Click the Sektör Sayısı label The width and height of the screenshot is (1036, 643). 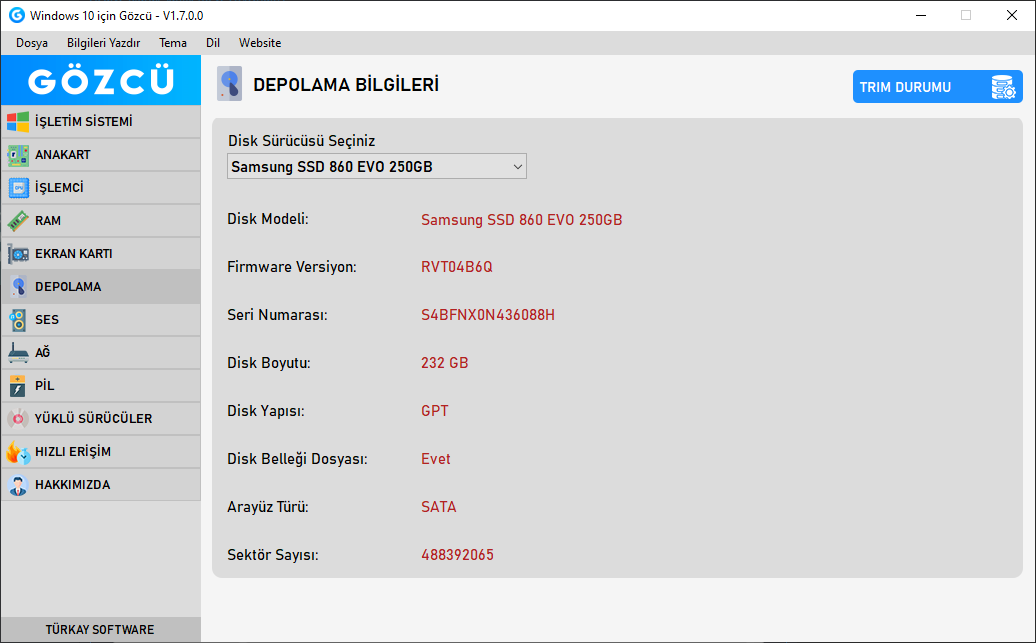[x=273, y=555]
